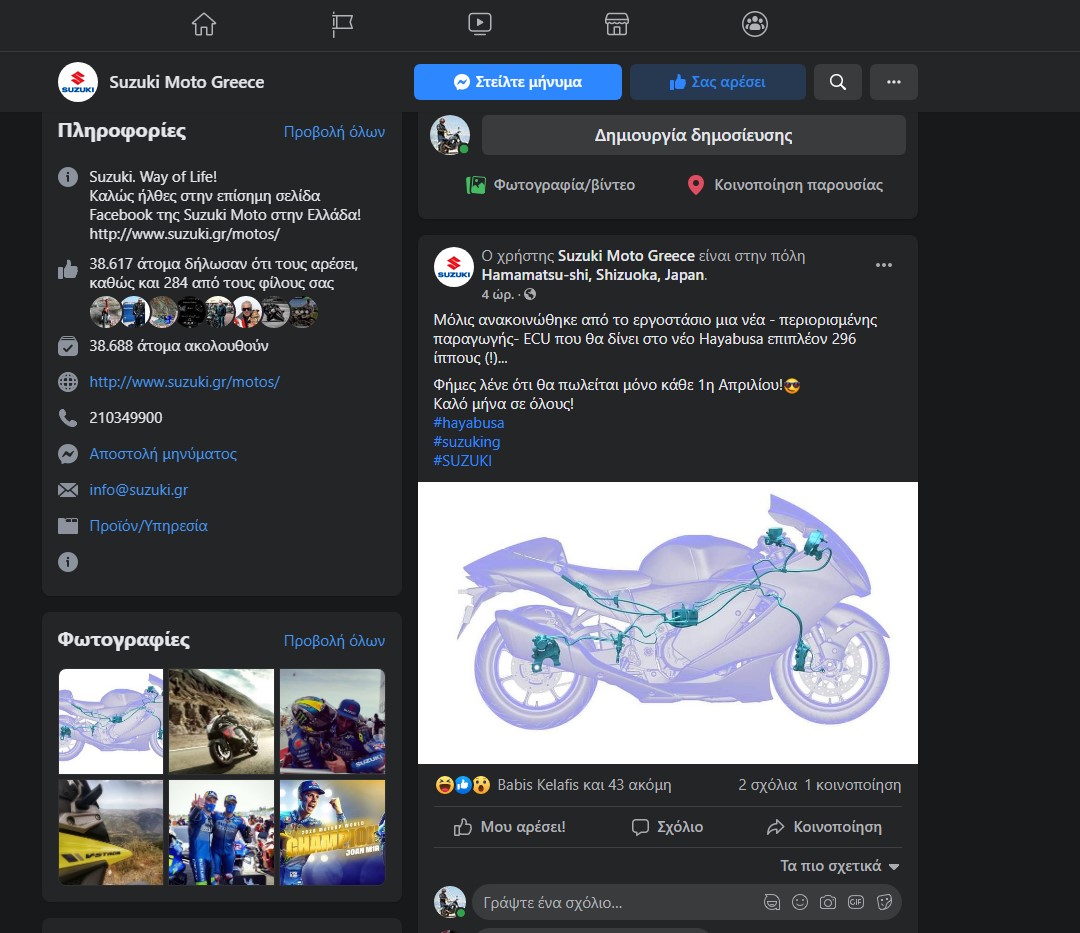Click my profile picture beside create post
This screenshot has height=933, width=1080.
tap(450, 135)
